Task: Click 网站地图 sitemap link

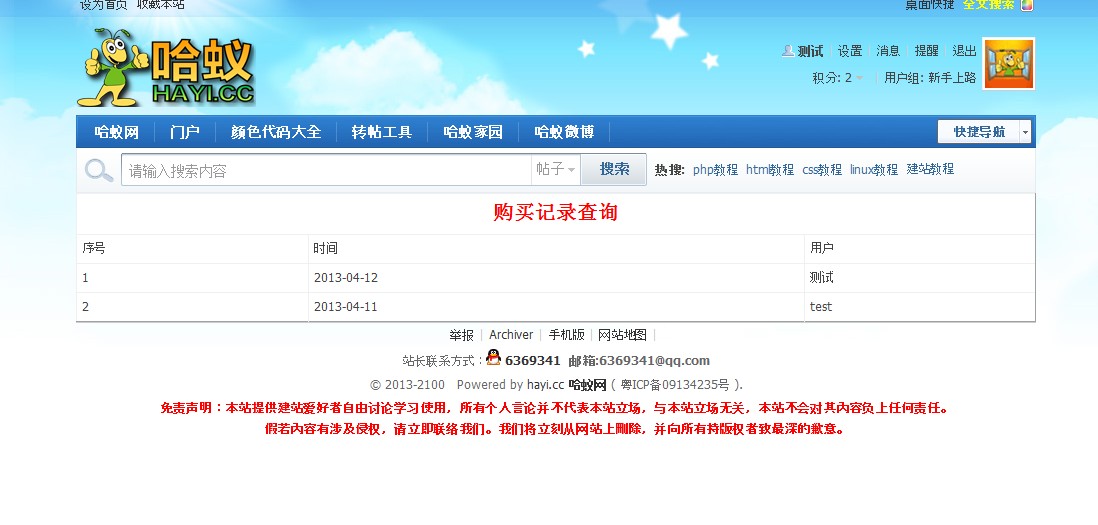Action: click(x=623, y=335)
